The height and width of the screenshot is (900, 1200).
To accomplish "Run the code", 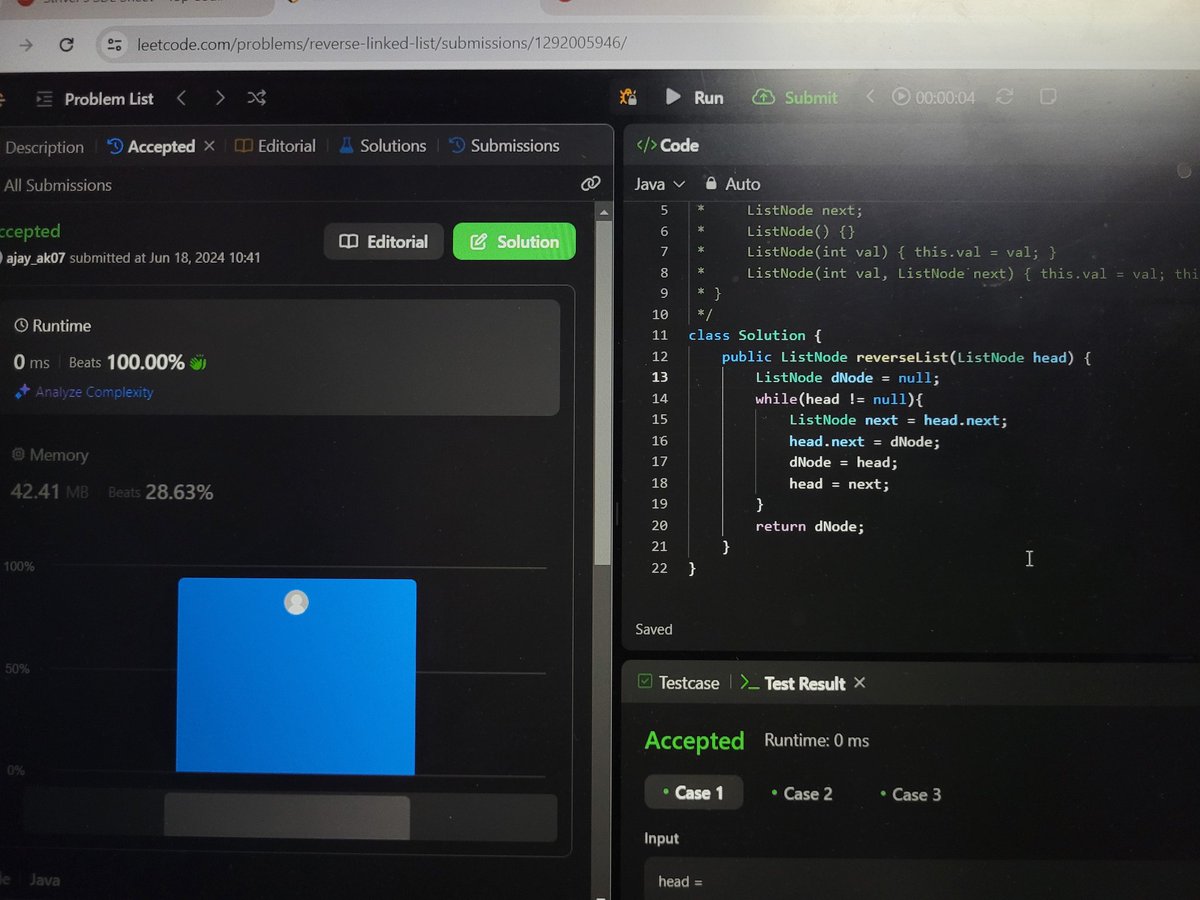I will tap(695, 97).
